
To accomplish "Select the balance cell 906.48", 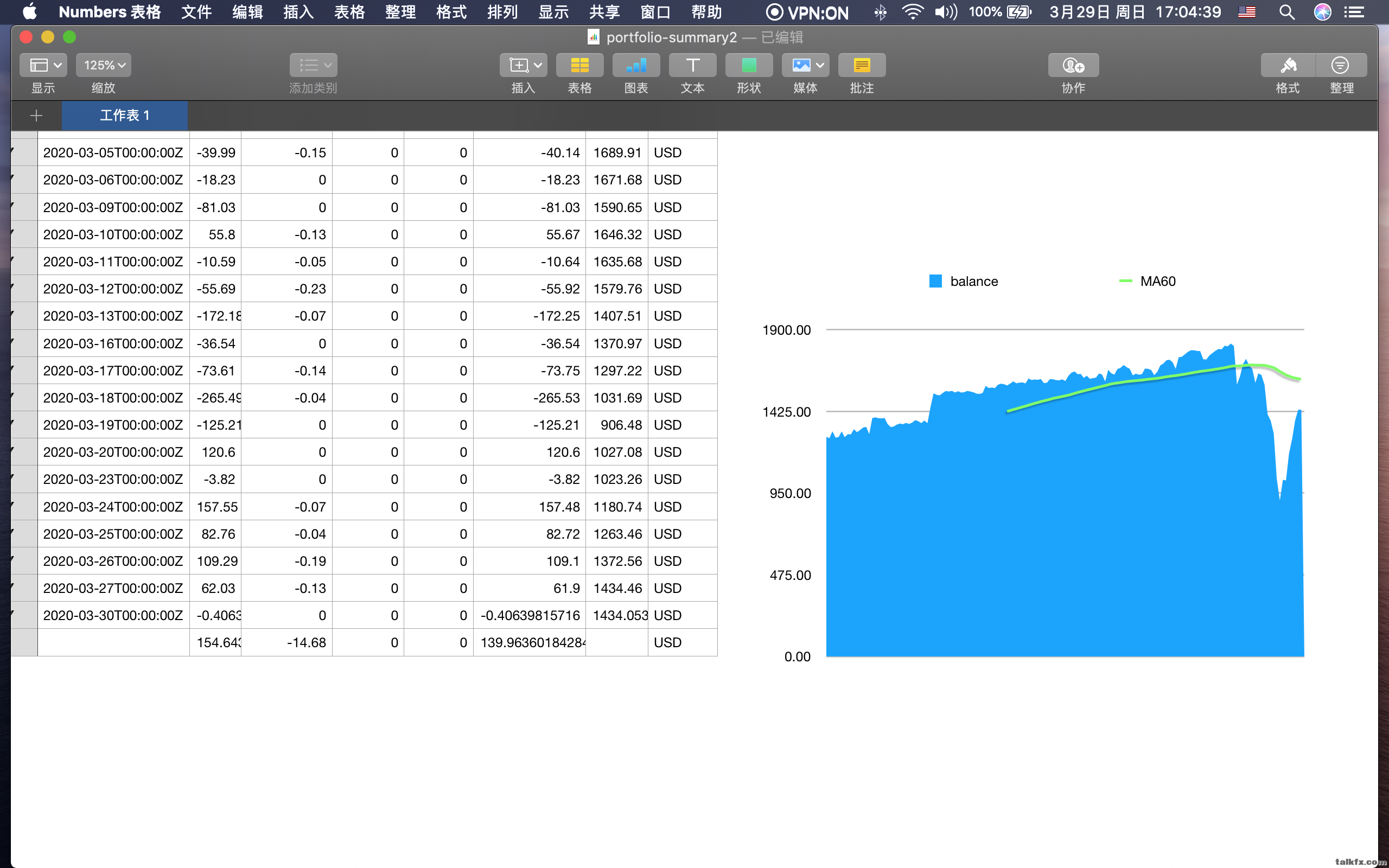I will (617, 425).
